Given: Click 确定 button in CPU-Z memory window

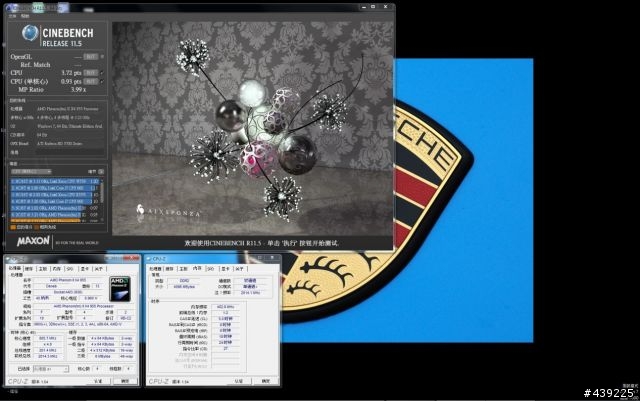Looking at the screenshot, I should click(266, 381).
